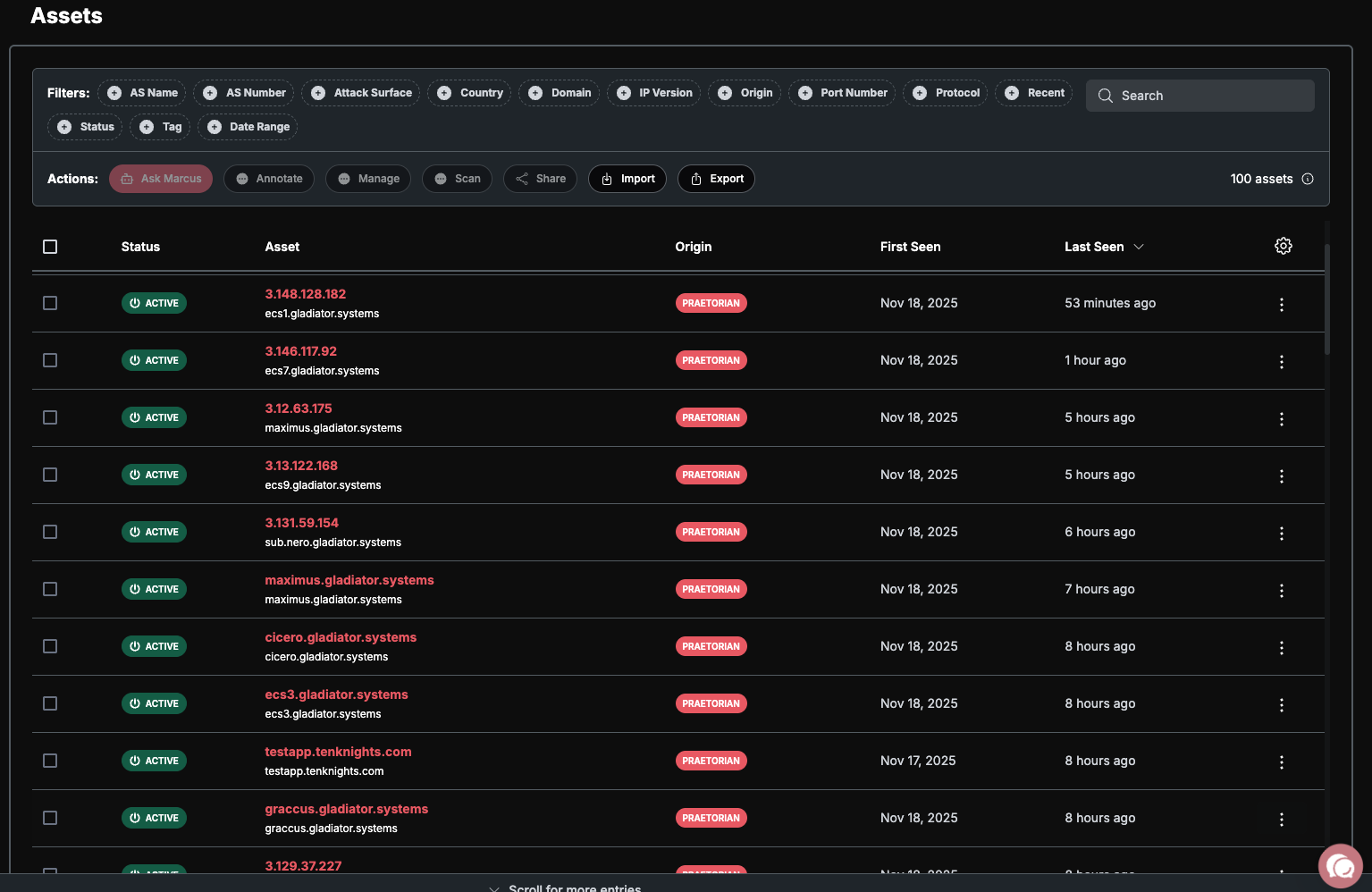This screenshot has width=1372, height=892.
Task: Add AS Name filter
Action: click(x=142, y=93)
